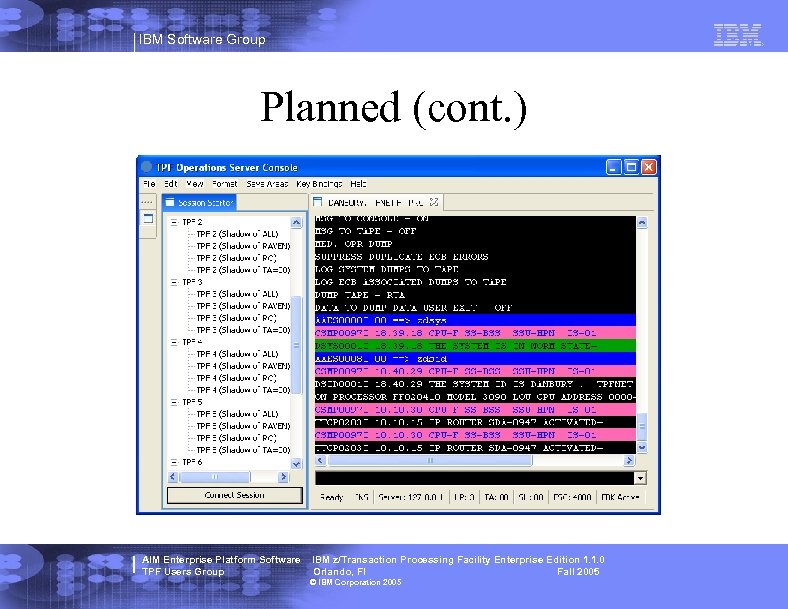Open the command history dropdown arrow
Image resolution: width=788 pixels, height=609 pixels.
[x=640, y=478]
